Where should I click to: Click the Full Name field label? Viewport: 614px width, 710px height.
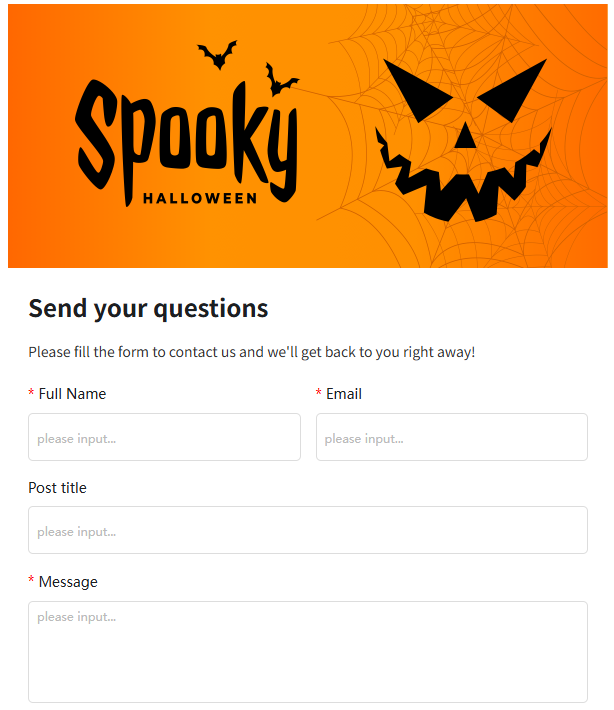[72, 394]
